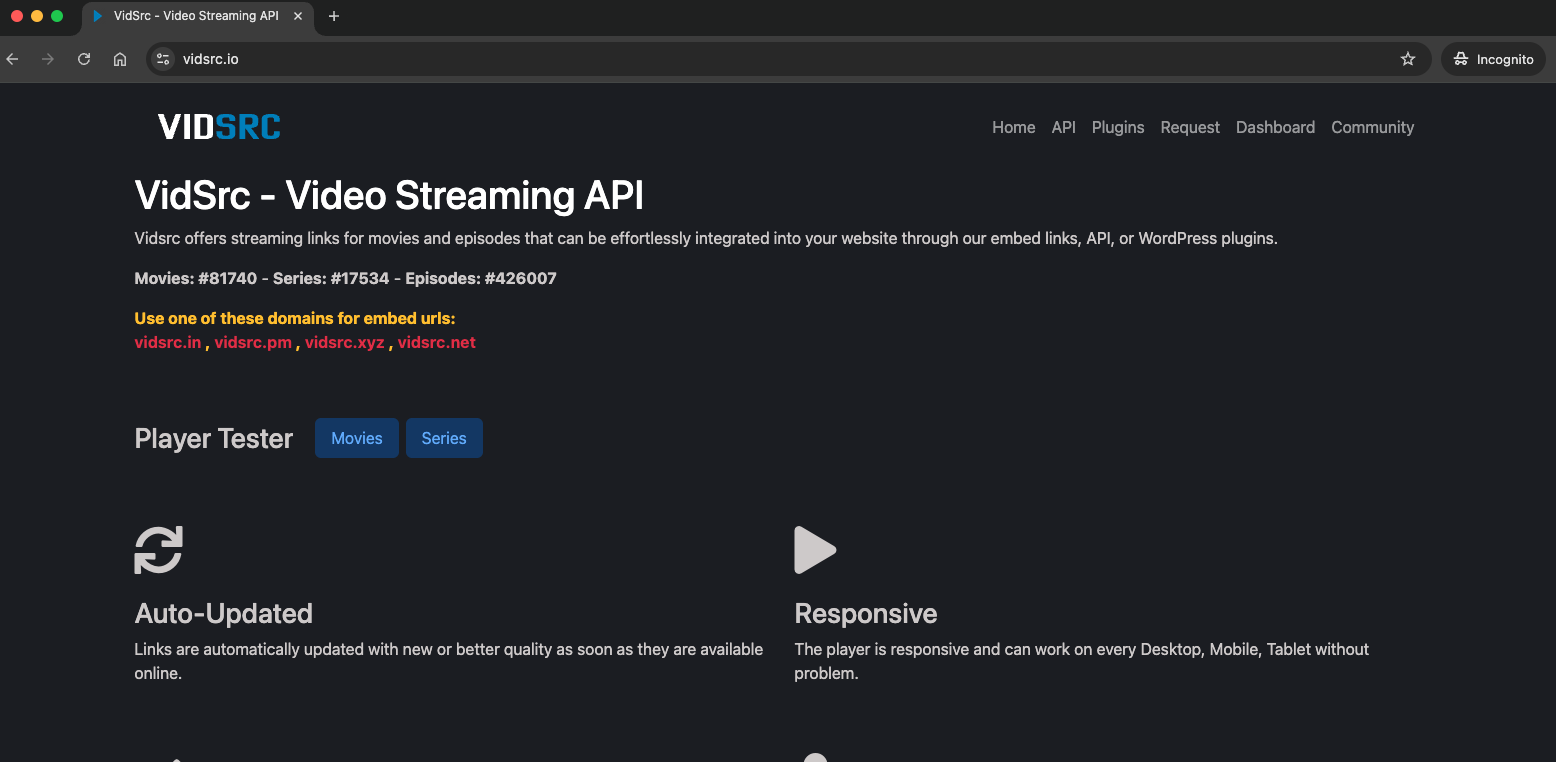Click the Responsive play icon

pos(815,550)
